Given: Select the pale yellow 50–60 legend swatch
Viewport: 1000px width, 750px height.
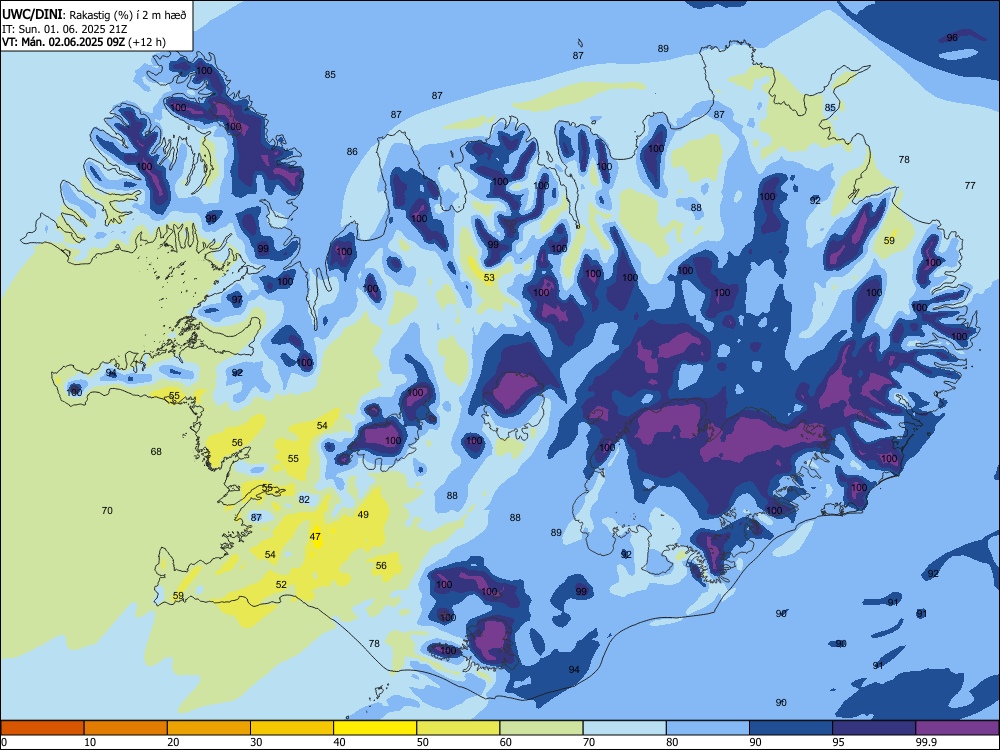Looking at the screenshot, I should tap(459, 728).
